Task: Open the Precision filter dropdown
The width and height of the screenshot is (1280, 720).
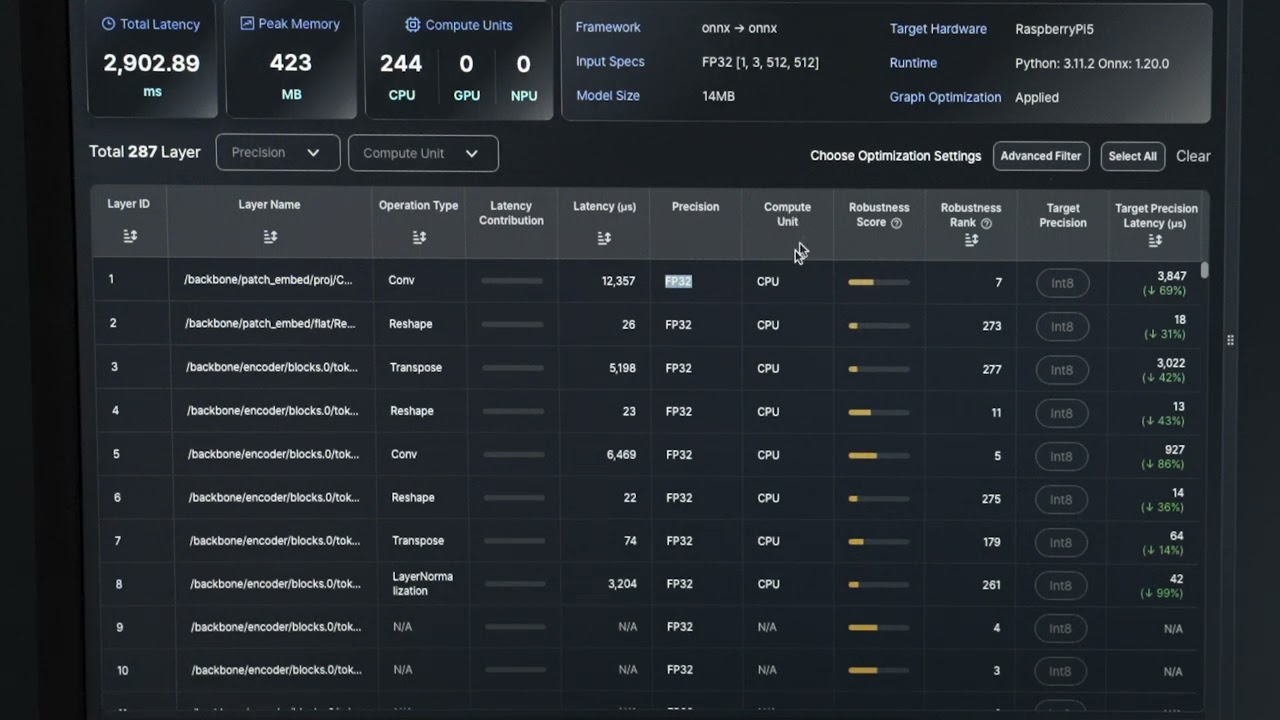Action: click(x=277, y=153)
